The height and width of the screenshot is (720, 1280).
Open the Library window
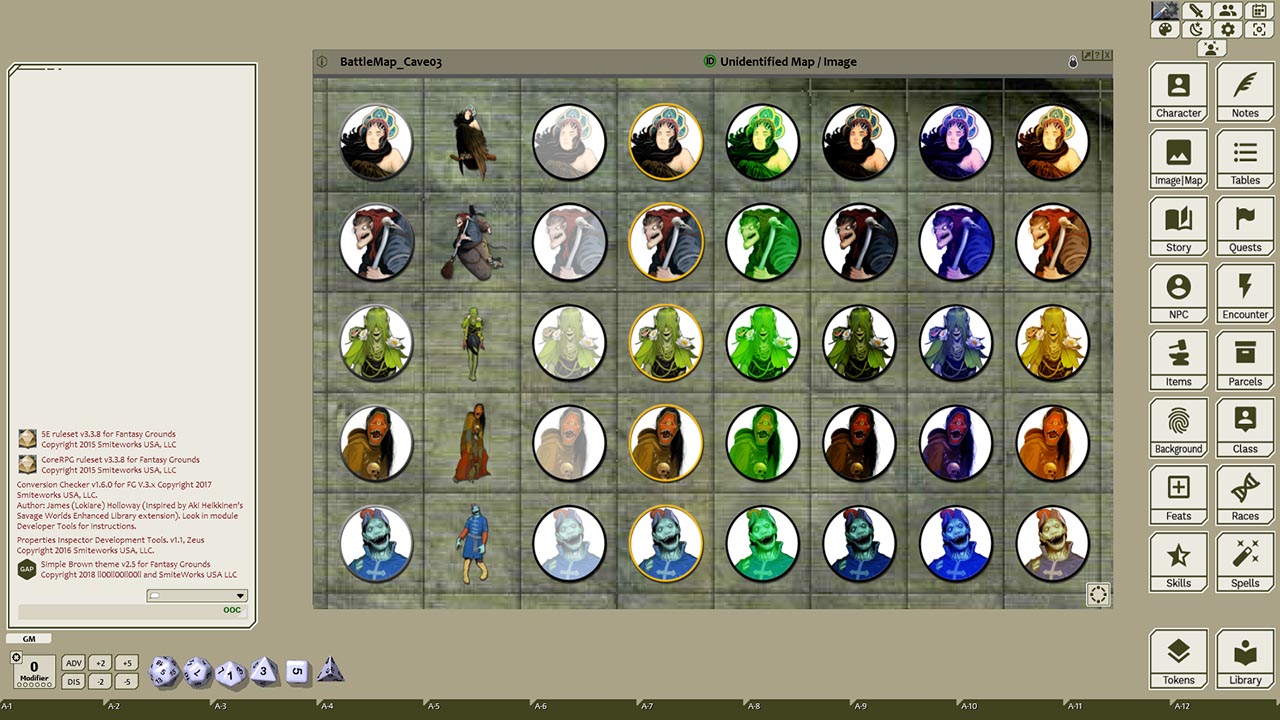click(1244, 657)
